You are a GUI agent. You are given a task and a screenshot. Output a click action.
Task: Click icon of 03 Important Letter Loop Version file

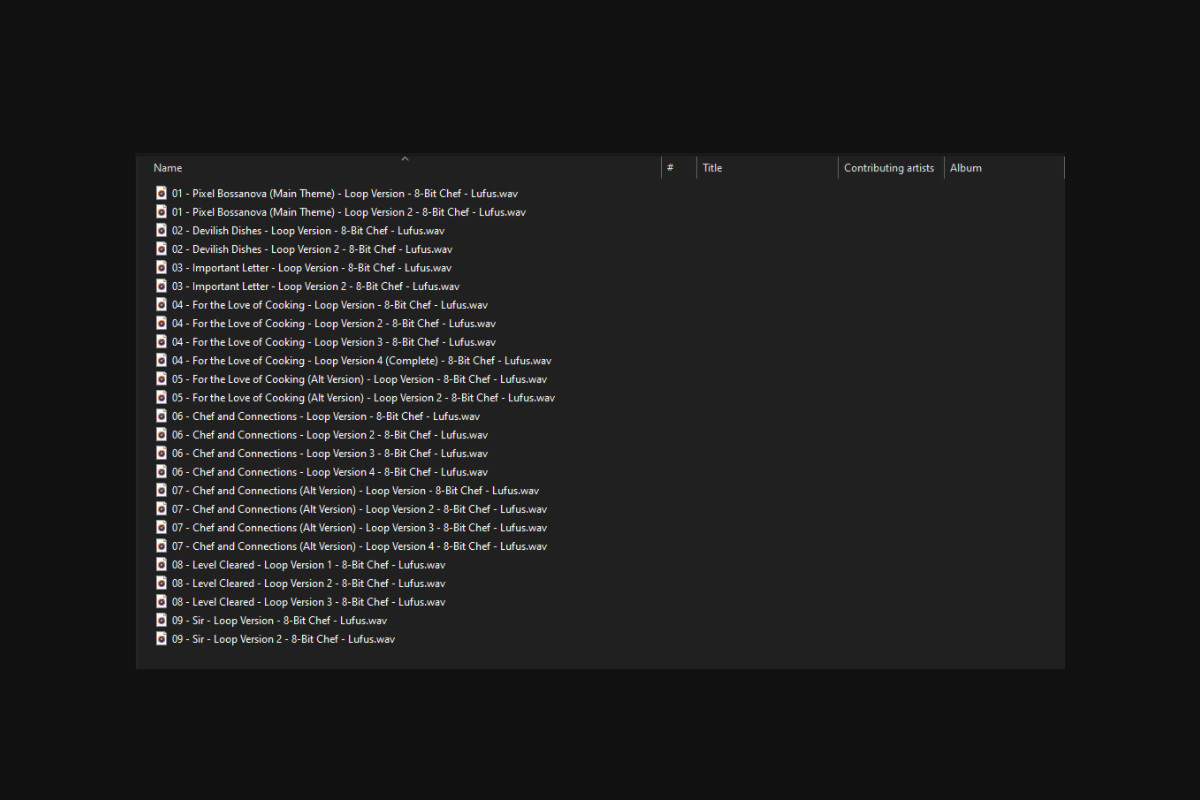pyautogui.click(x=161, y=267)
